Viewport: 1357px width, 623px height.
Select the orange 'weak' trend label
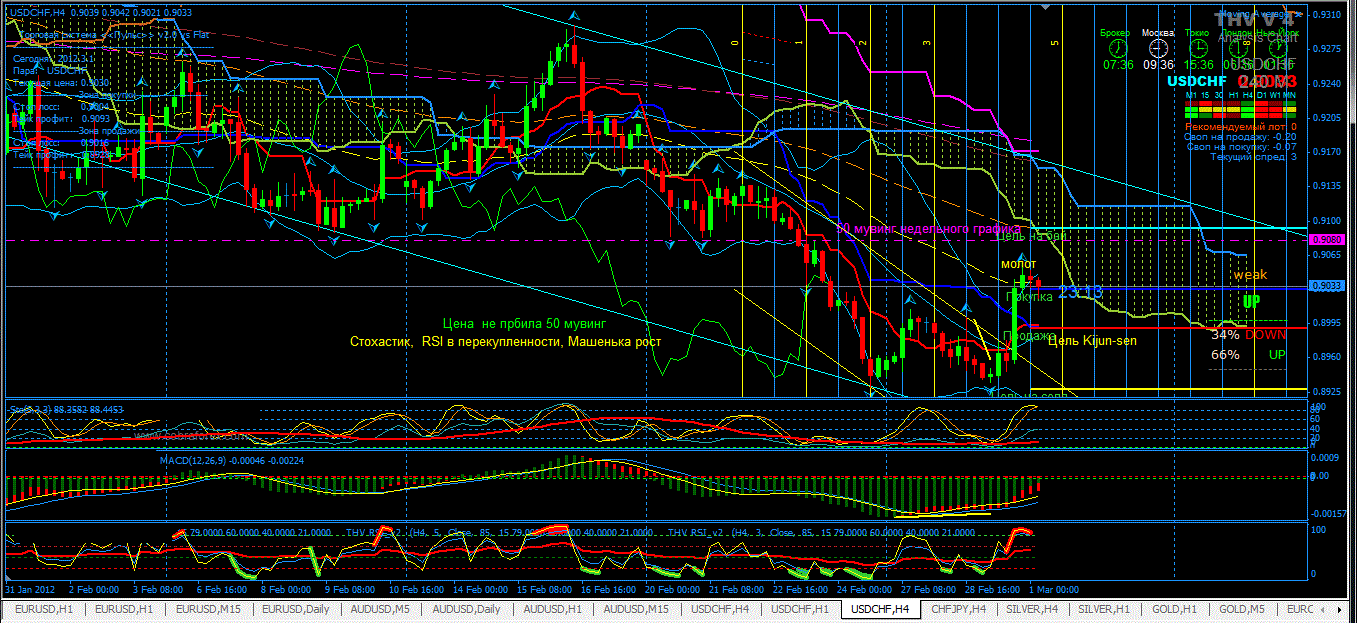click(x=1250, y=274)
